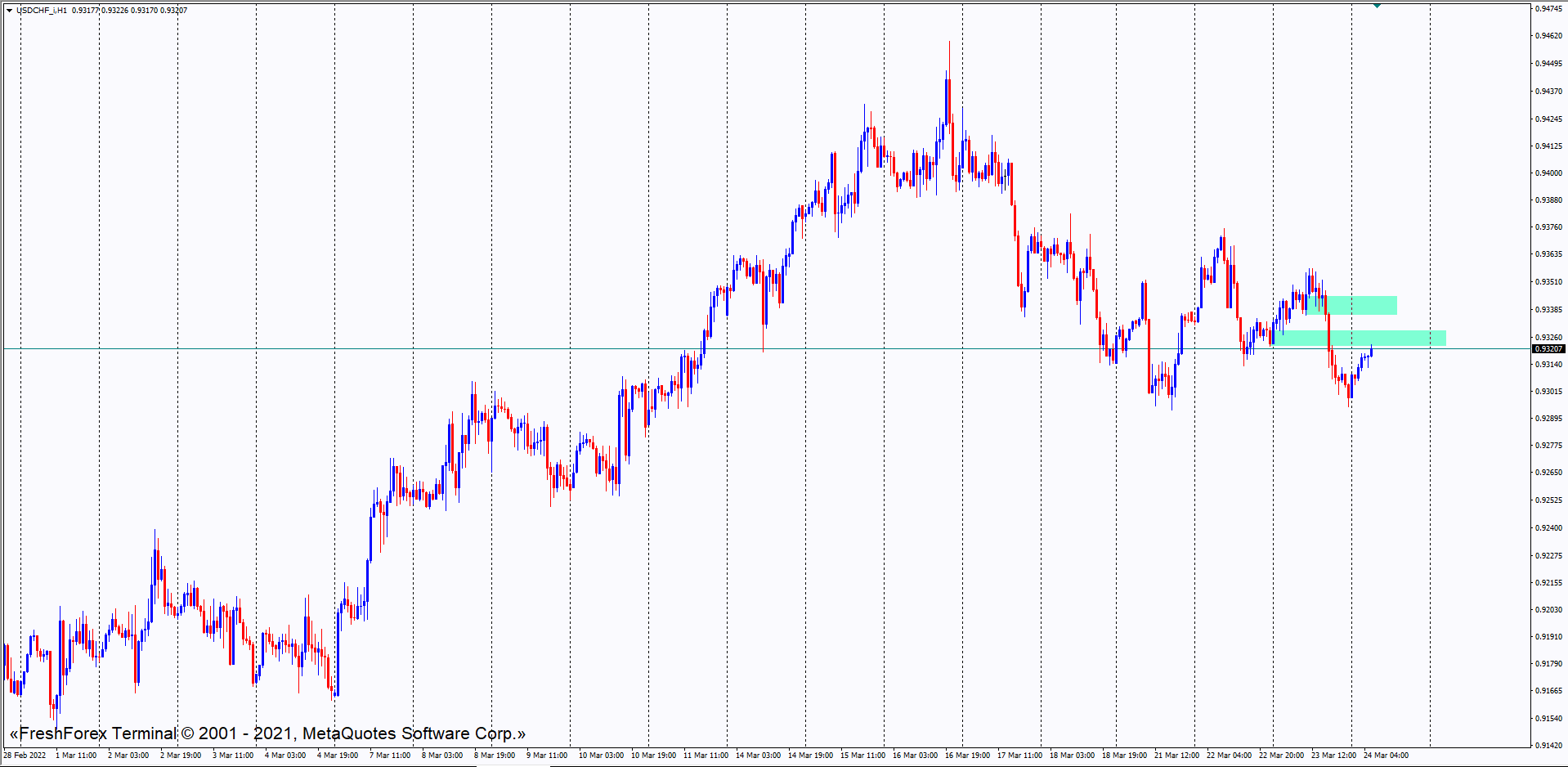
Task: Click the 2 Mar 19:00 time label
Action: click(x=181, y=756)
